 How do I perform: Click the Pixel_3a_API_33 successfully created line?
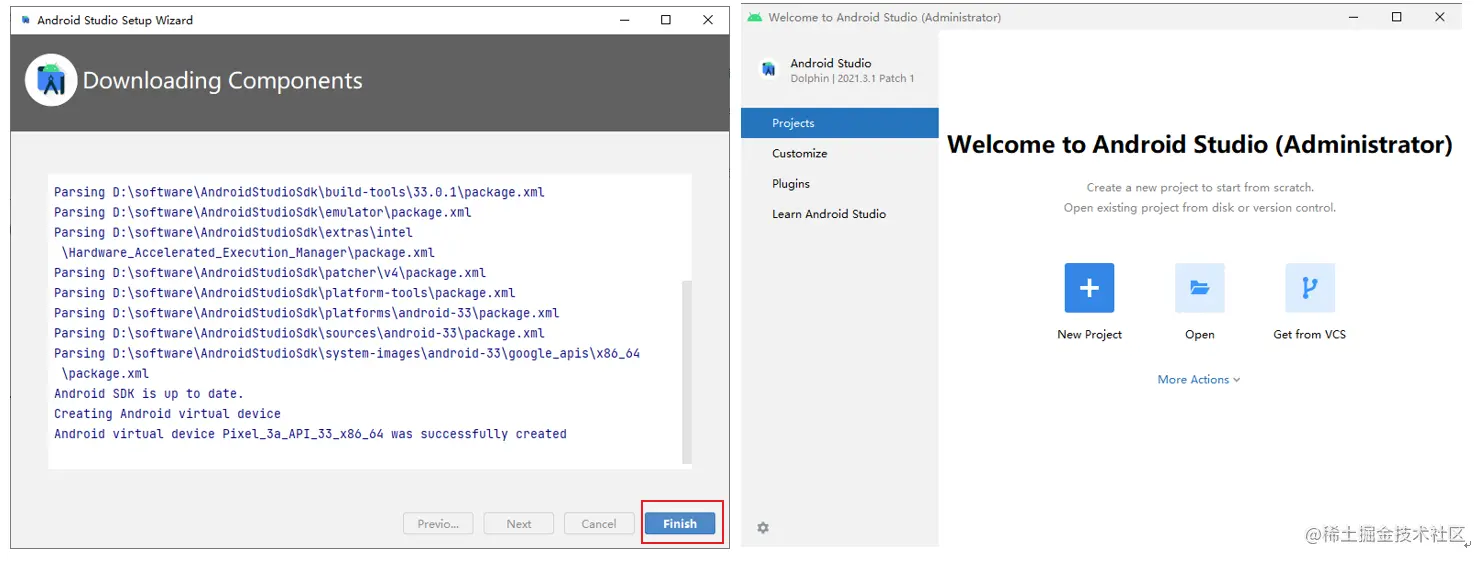310,434
